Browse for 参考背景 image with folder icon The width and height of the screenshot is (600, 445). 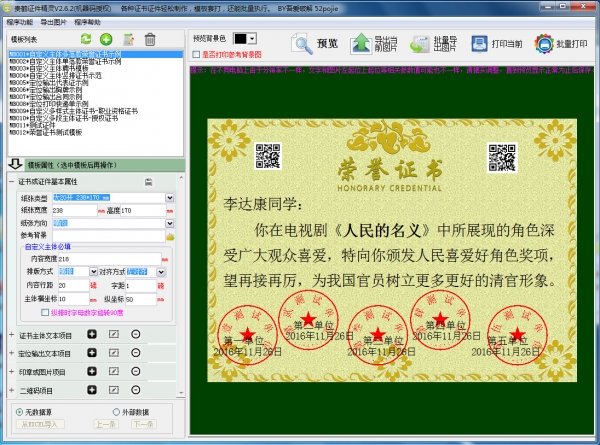pos(170,236)
